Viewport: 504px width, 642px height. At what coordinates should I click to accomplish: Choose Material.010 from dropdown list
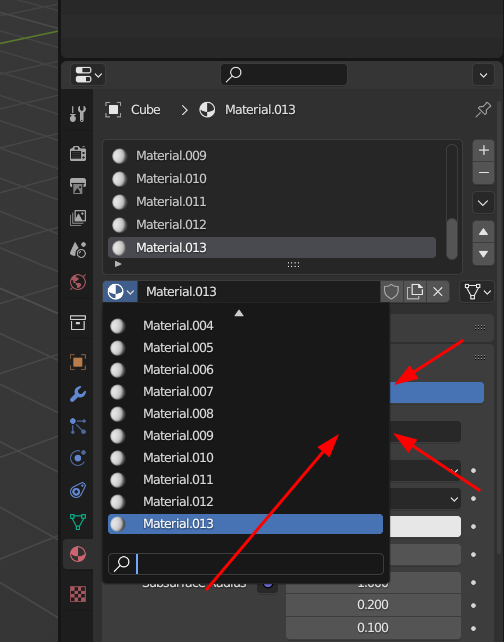pyautogui.click(x=246, y=458)
